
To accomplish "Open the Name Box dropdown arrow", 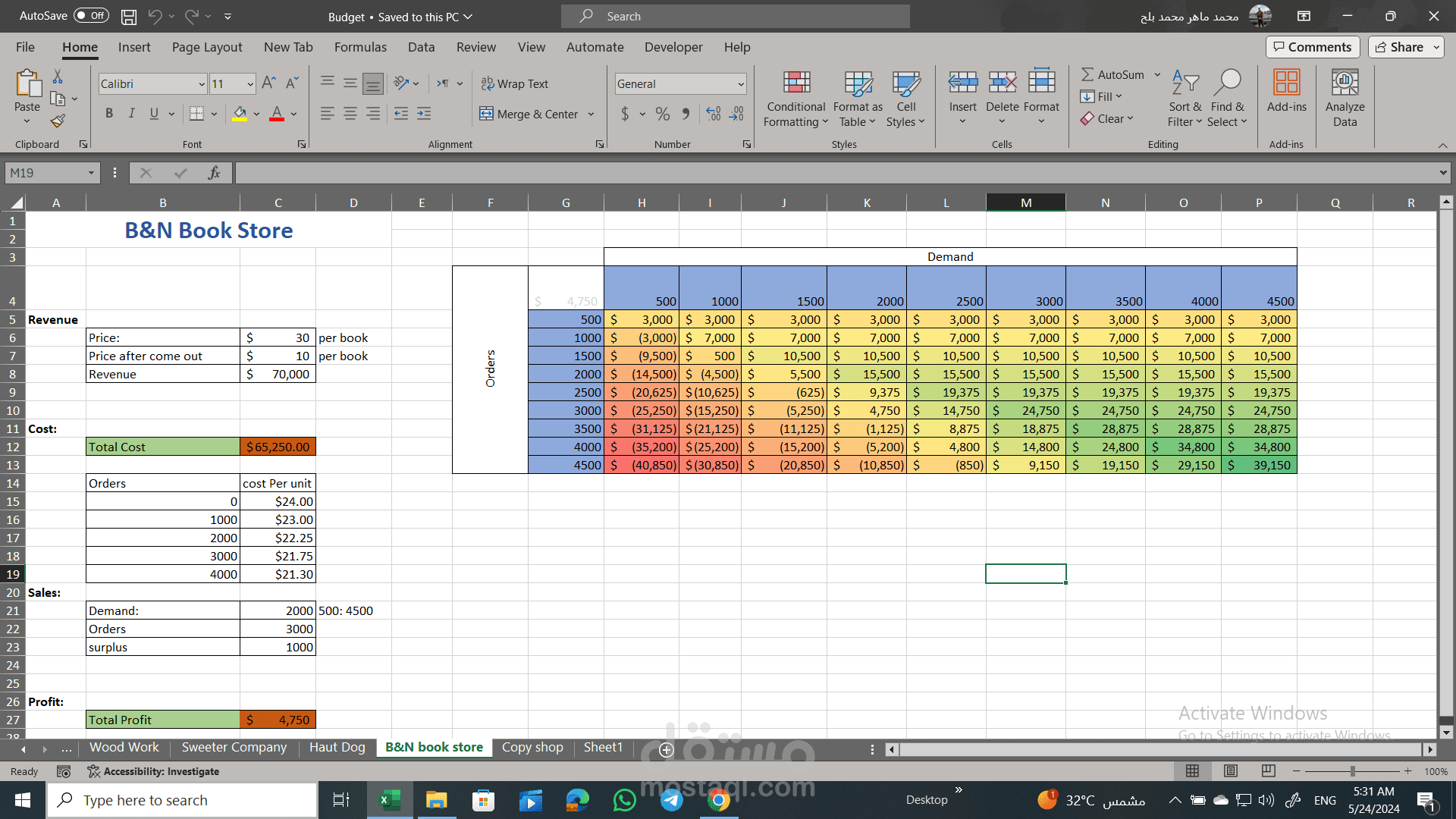I will click(91, 173).
